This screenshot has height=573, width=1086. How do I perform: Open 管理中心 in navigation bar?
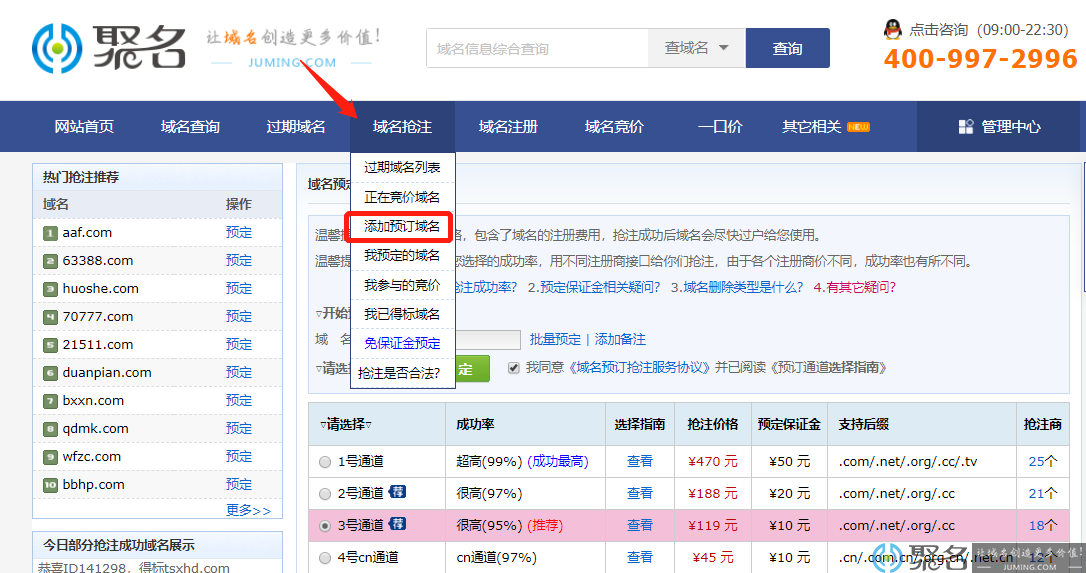(x=1011, y=127)
